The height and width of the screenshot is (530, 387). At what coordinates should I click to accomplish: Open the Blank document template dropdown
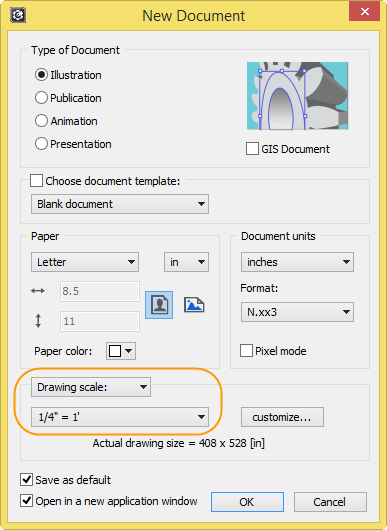(120, 204)
